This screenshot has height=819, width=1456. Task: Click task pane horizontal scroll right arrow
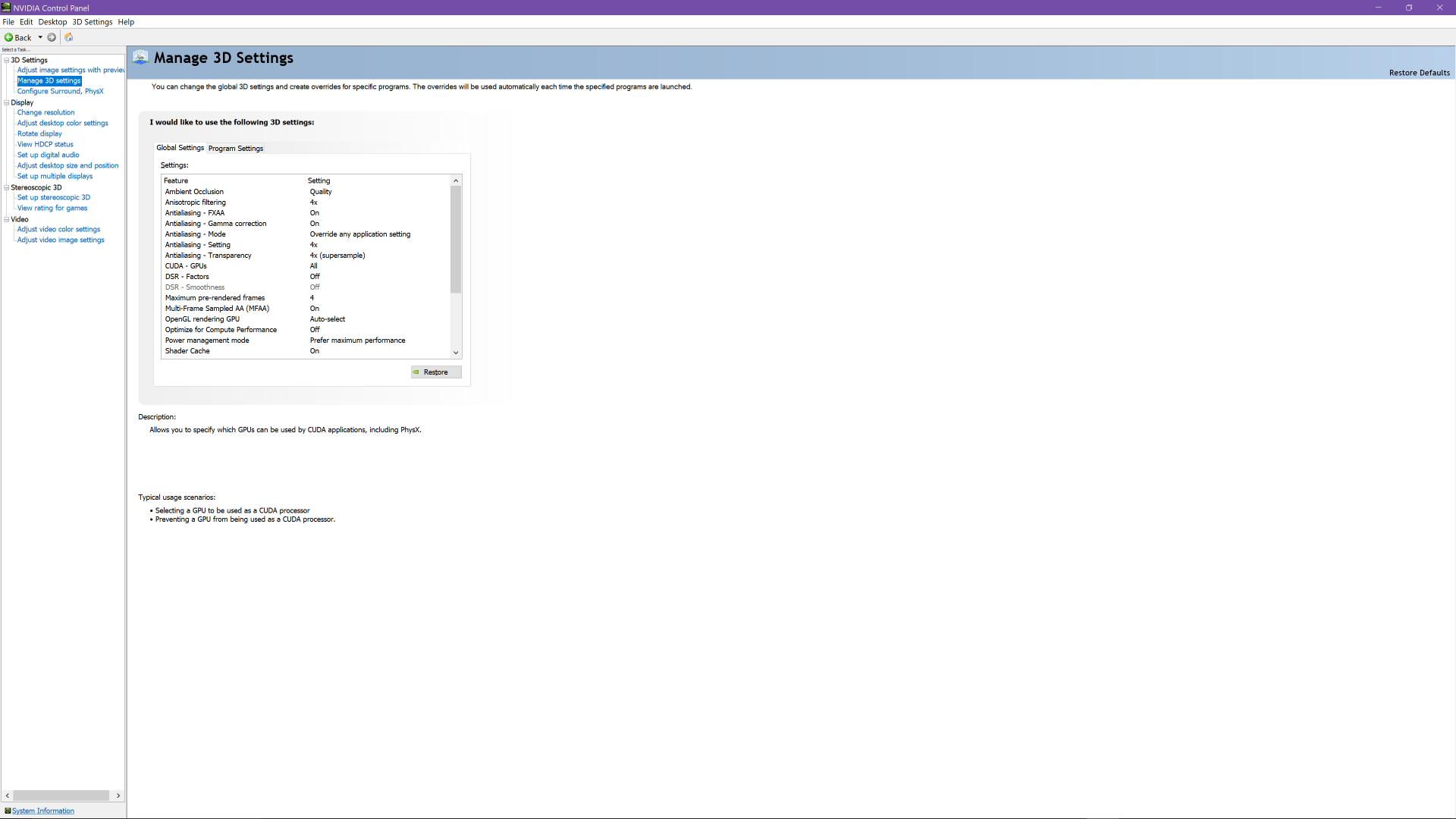coord(118,795)
